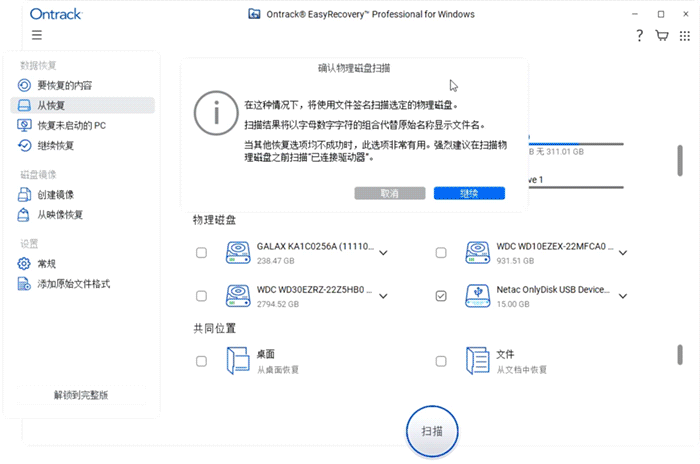
Task: Click the GALAX KA1C0256A disk icon
Action: pos(238,253)
